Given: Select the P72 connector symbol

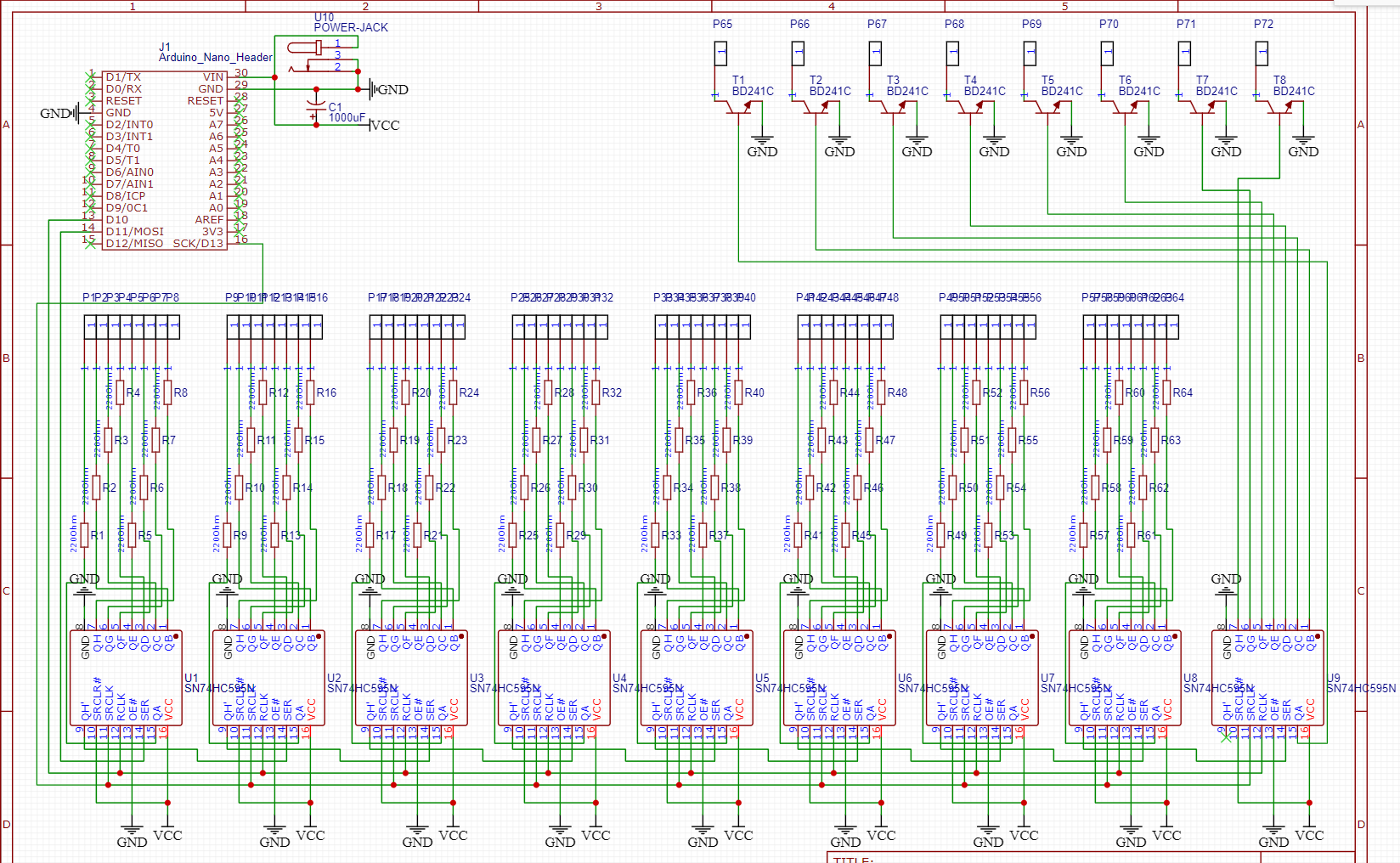Looking at the screenshot, I should coord(1263,53).
